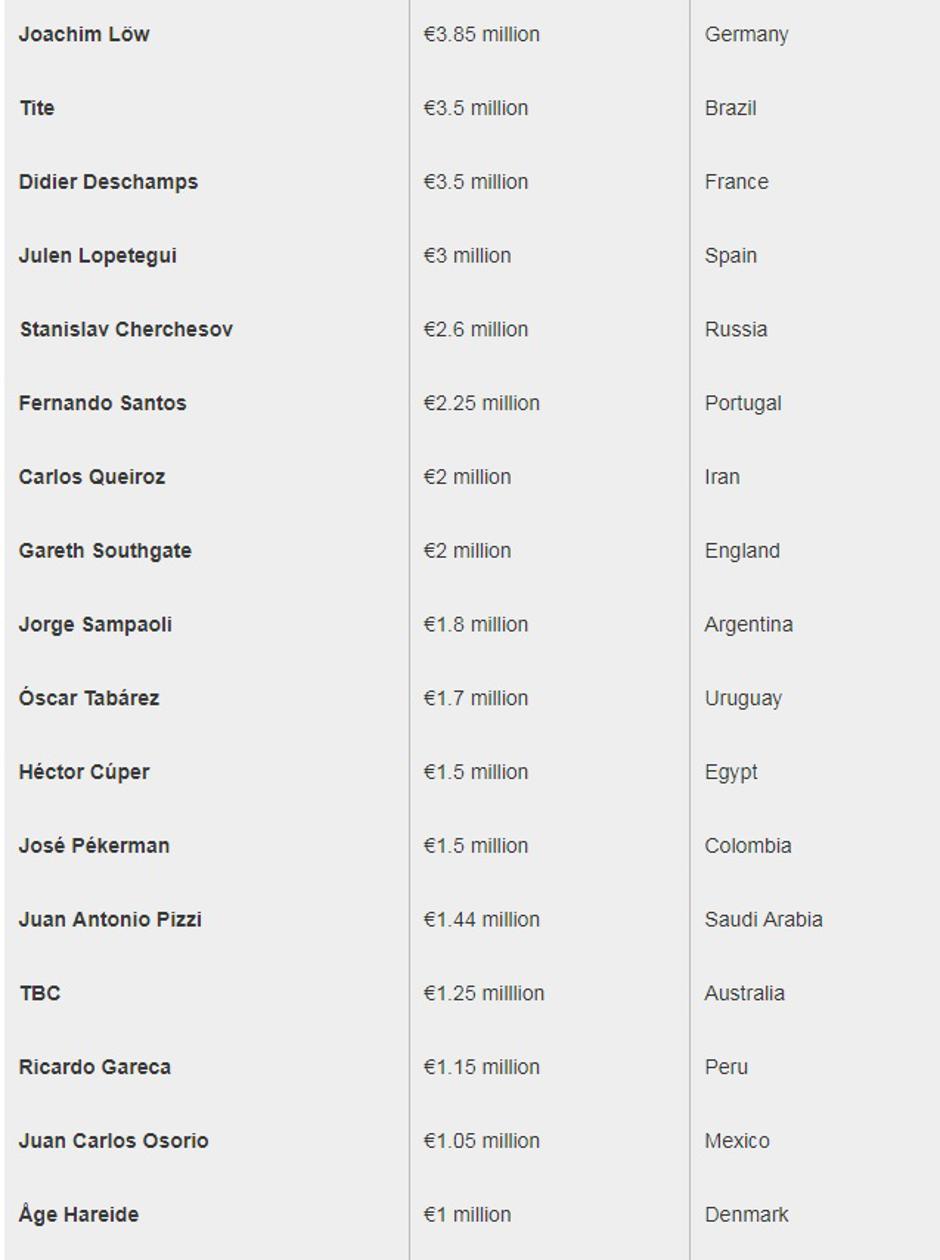Click Åge Hareide in the last row
Screen dimensions: 940x1260
pyautogui.click(x=79, y=1215)
